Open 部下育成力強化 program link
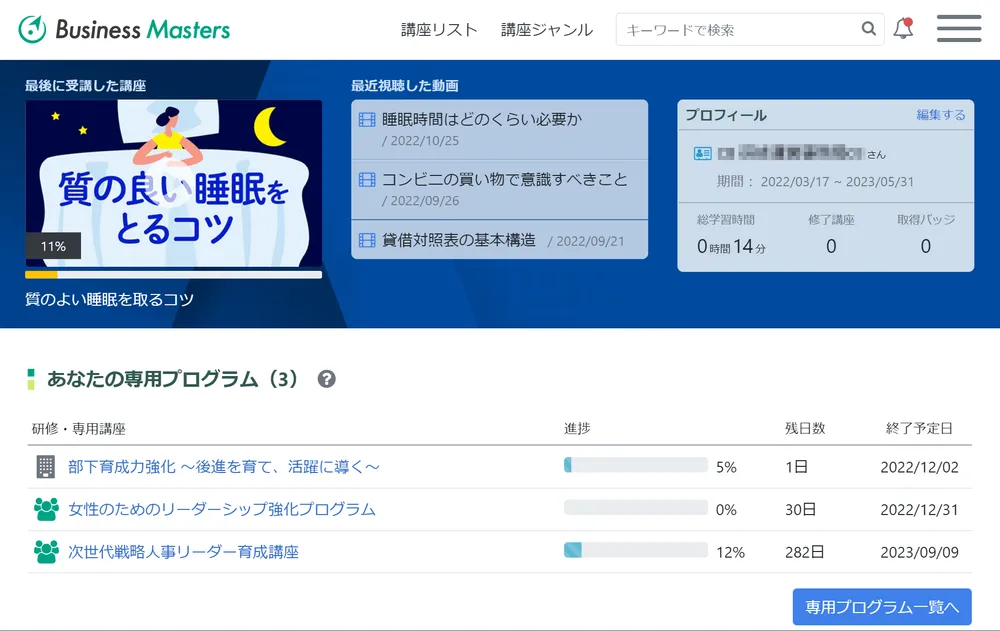This screenshot has height=631, width=1000. click(224, 467)
